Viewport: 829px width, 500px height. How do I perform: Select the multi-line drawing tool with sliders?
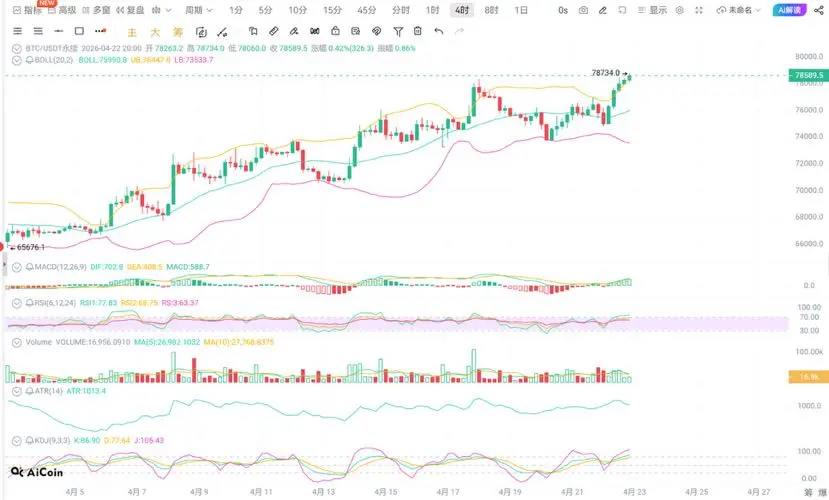(17, 31)
